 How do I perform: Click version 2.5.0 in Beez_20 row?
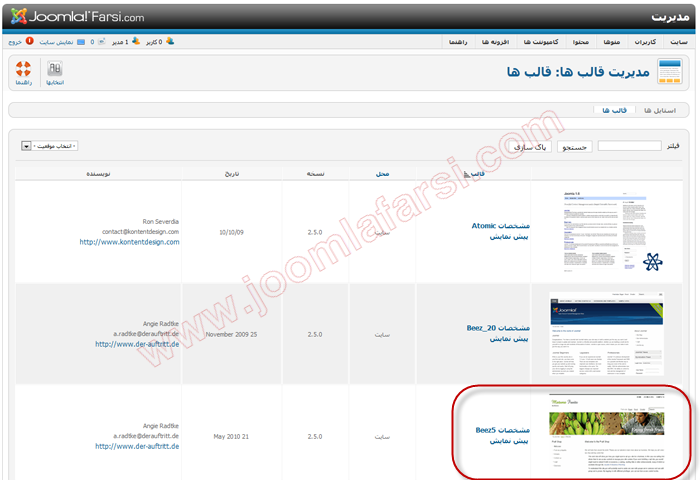315,334
